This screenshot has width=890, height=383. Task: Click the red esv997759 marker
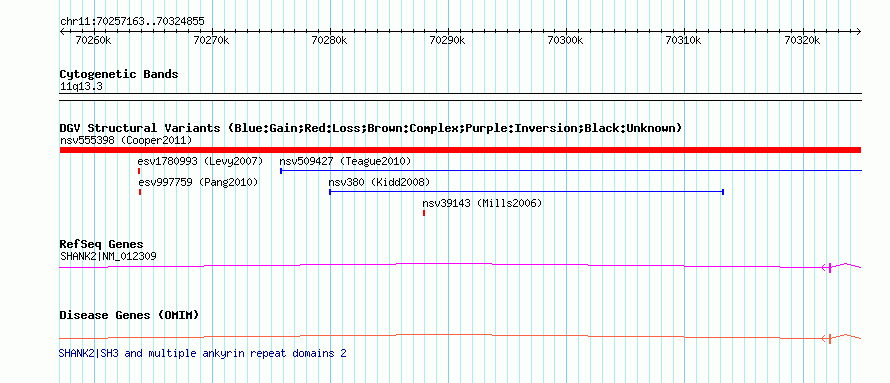coord(140,192)
